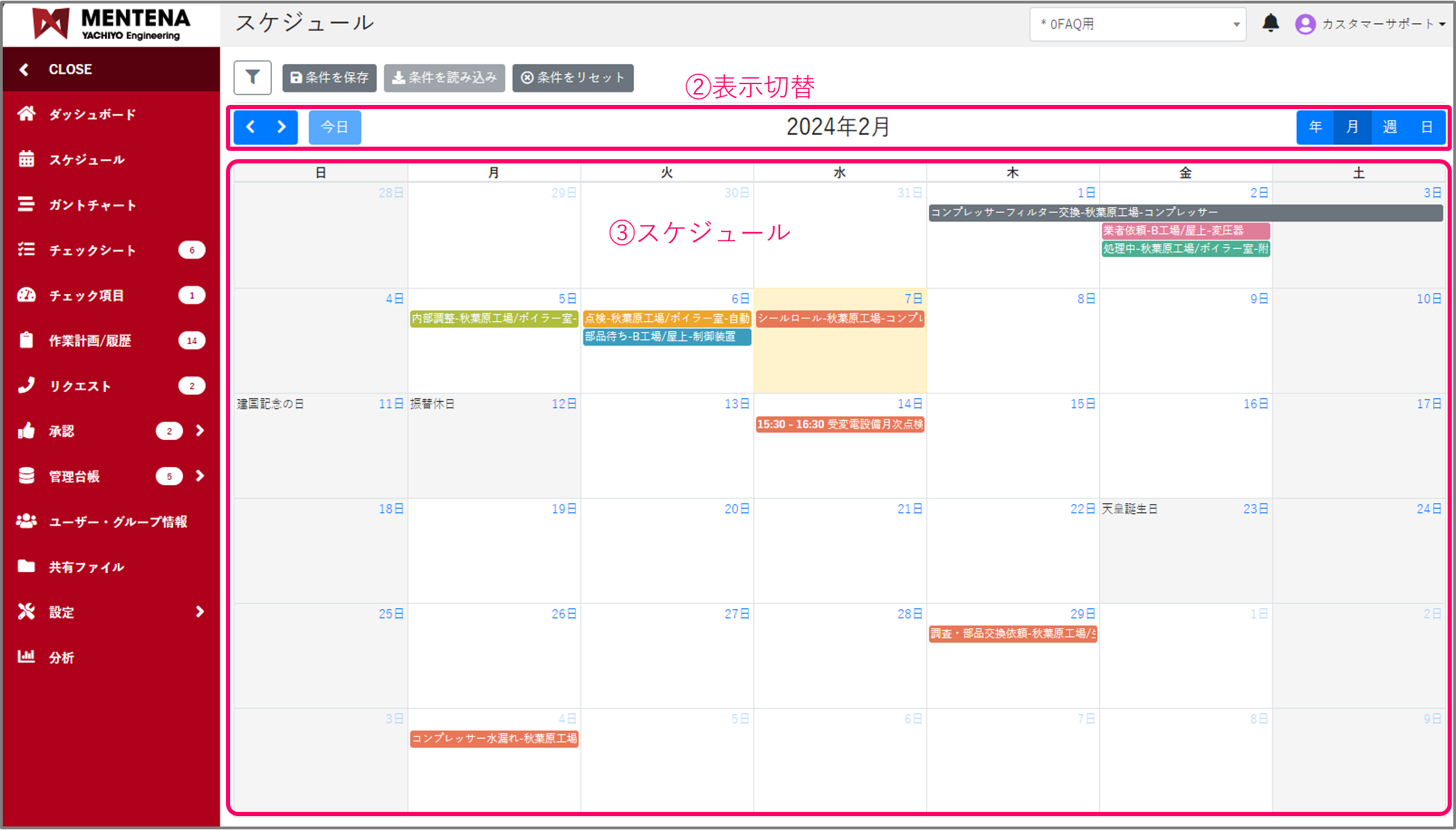Open Checksheet list in sidebar
The height and width of the screenshot is (830, 1456).
tap(92, 250)
